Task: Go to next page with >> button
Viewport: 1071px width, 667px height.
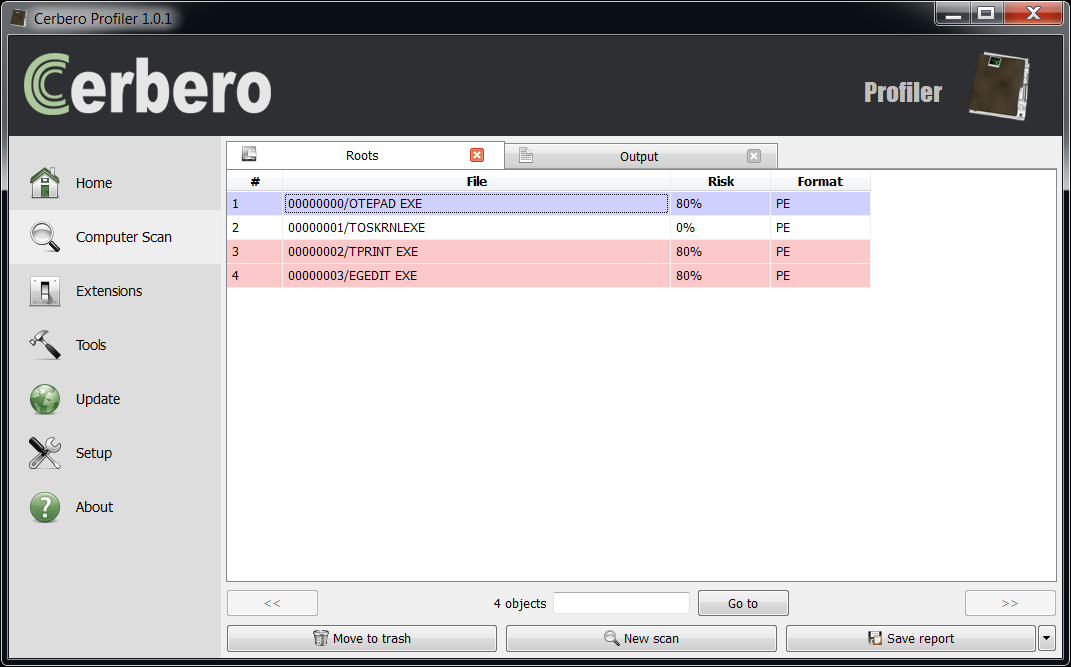Action: [x=1010, y=604]
